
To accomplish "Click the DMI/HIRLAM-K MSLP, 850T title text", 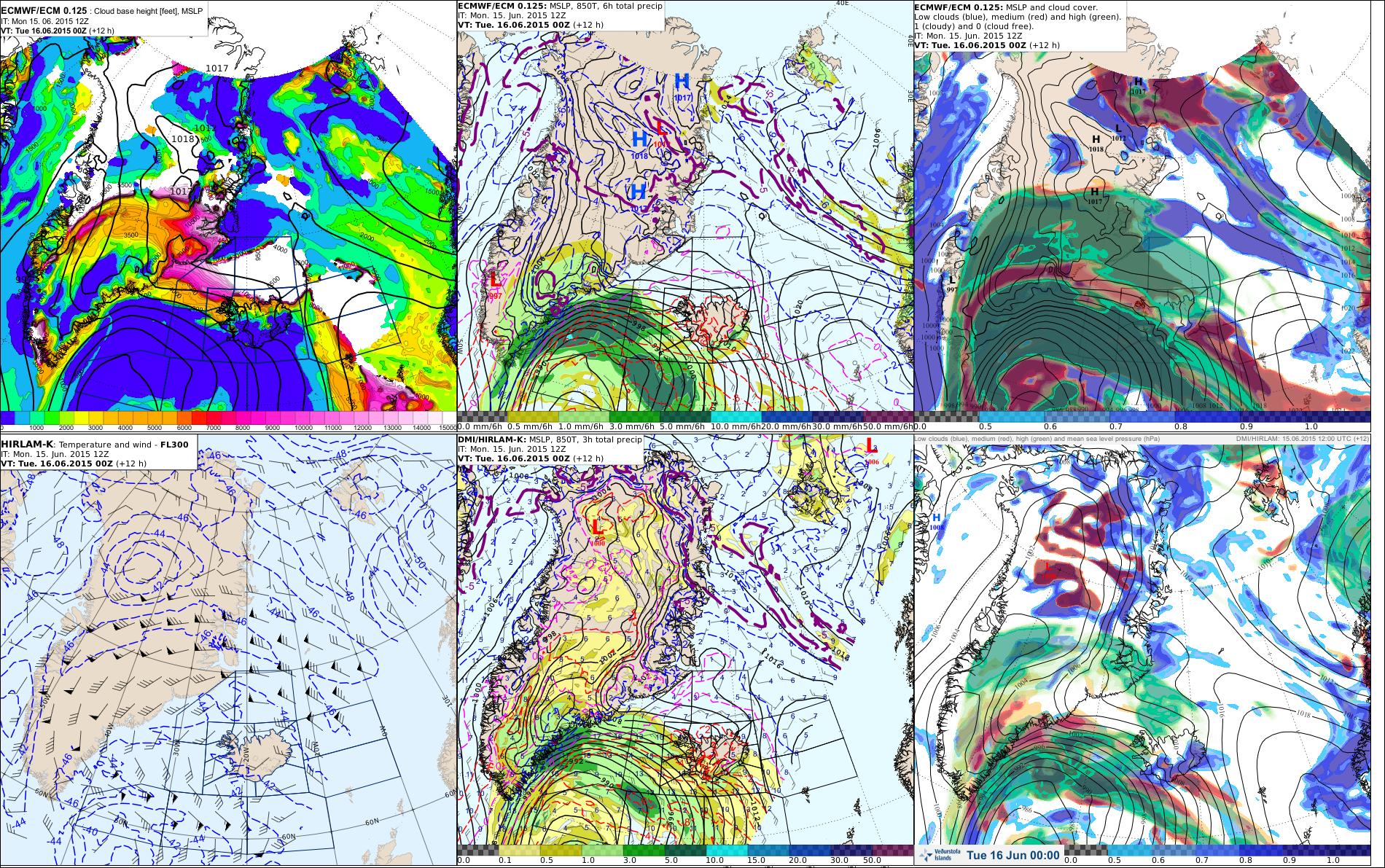I will [x=550, y=440].
